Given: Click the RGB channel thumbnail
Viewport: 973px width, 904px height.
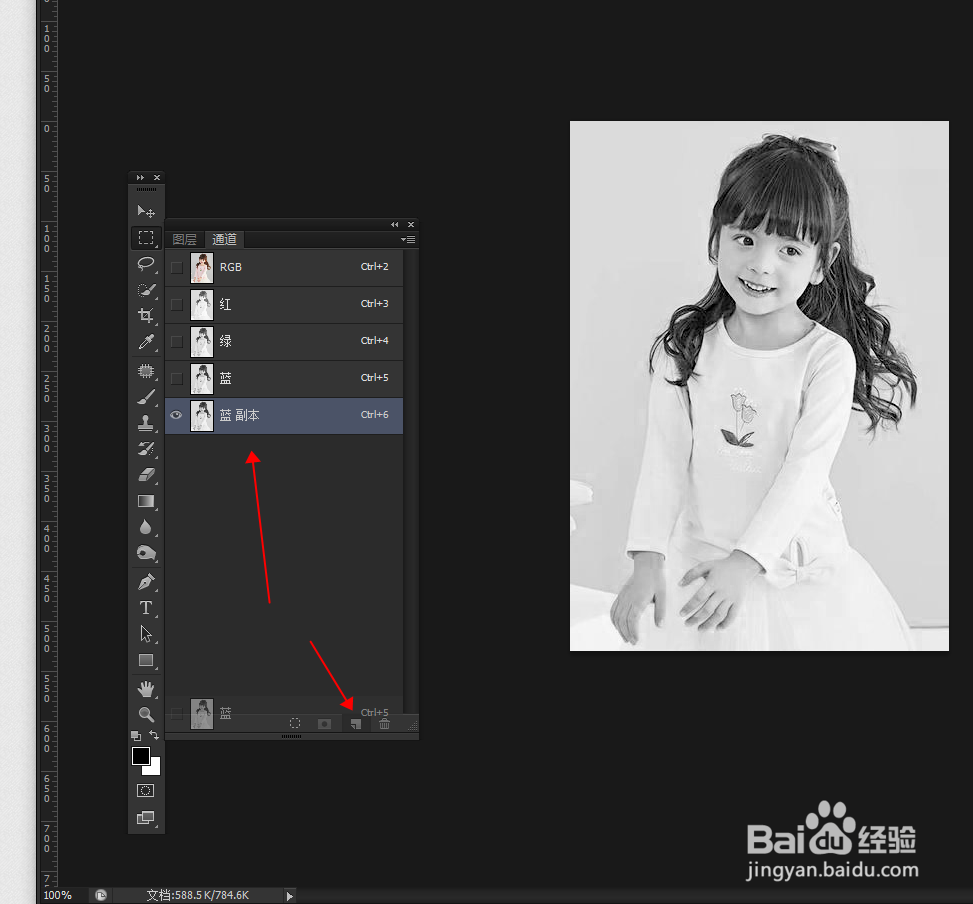Looking at the screenshot, I should (202, 267).
